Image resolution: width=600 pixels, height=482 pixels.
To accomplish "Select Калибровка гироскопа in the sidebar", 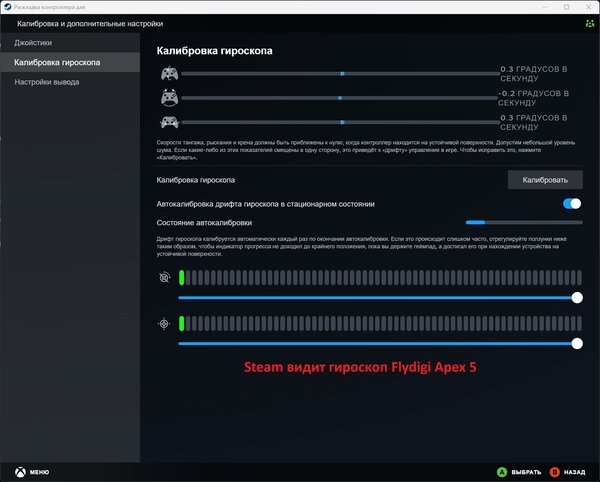I will pos(70,62).
